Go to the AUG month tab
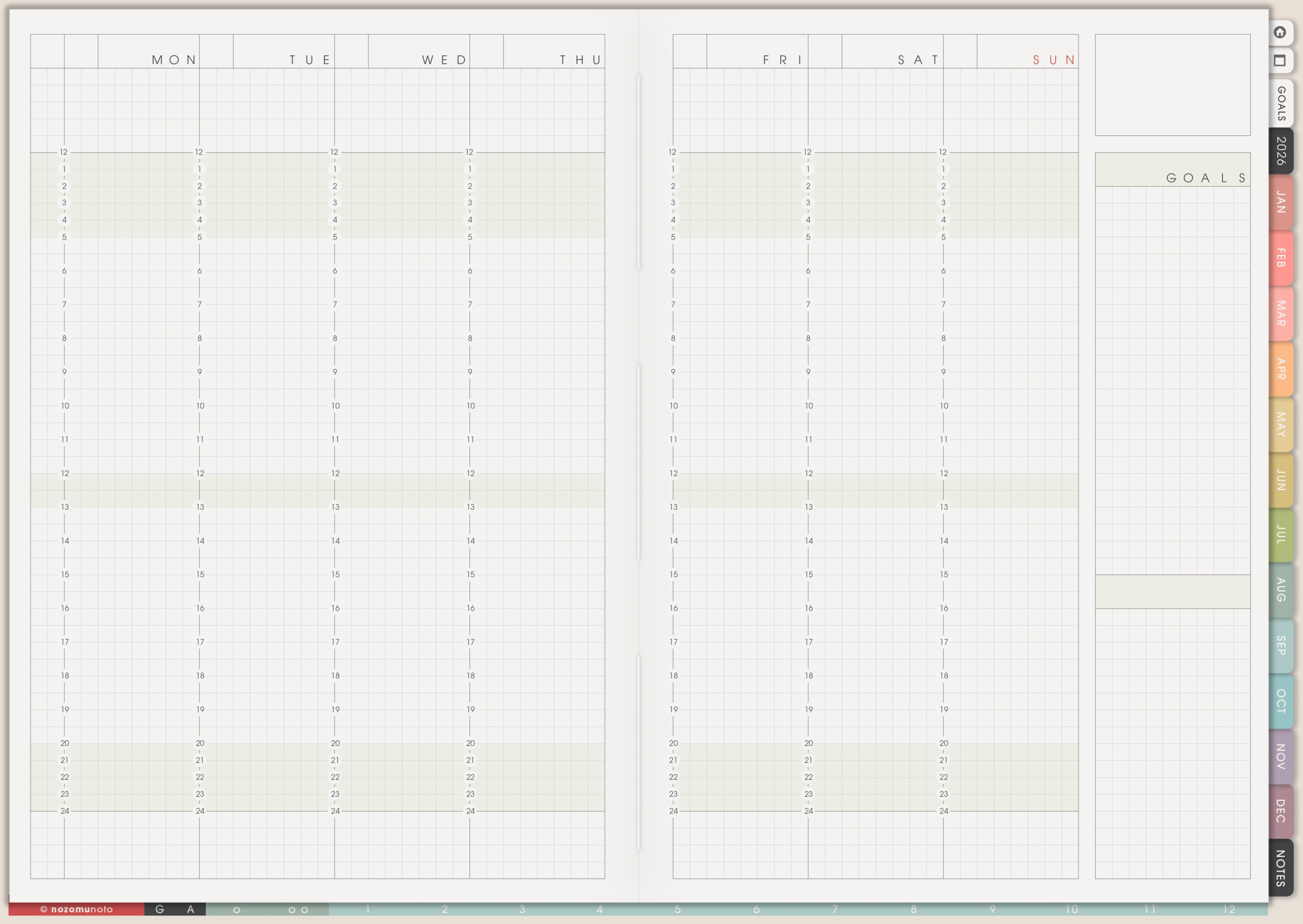The height and width of the screenshot is (924, 1303). 1281,589
